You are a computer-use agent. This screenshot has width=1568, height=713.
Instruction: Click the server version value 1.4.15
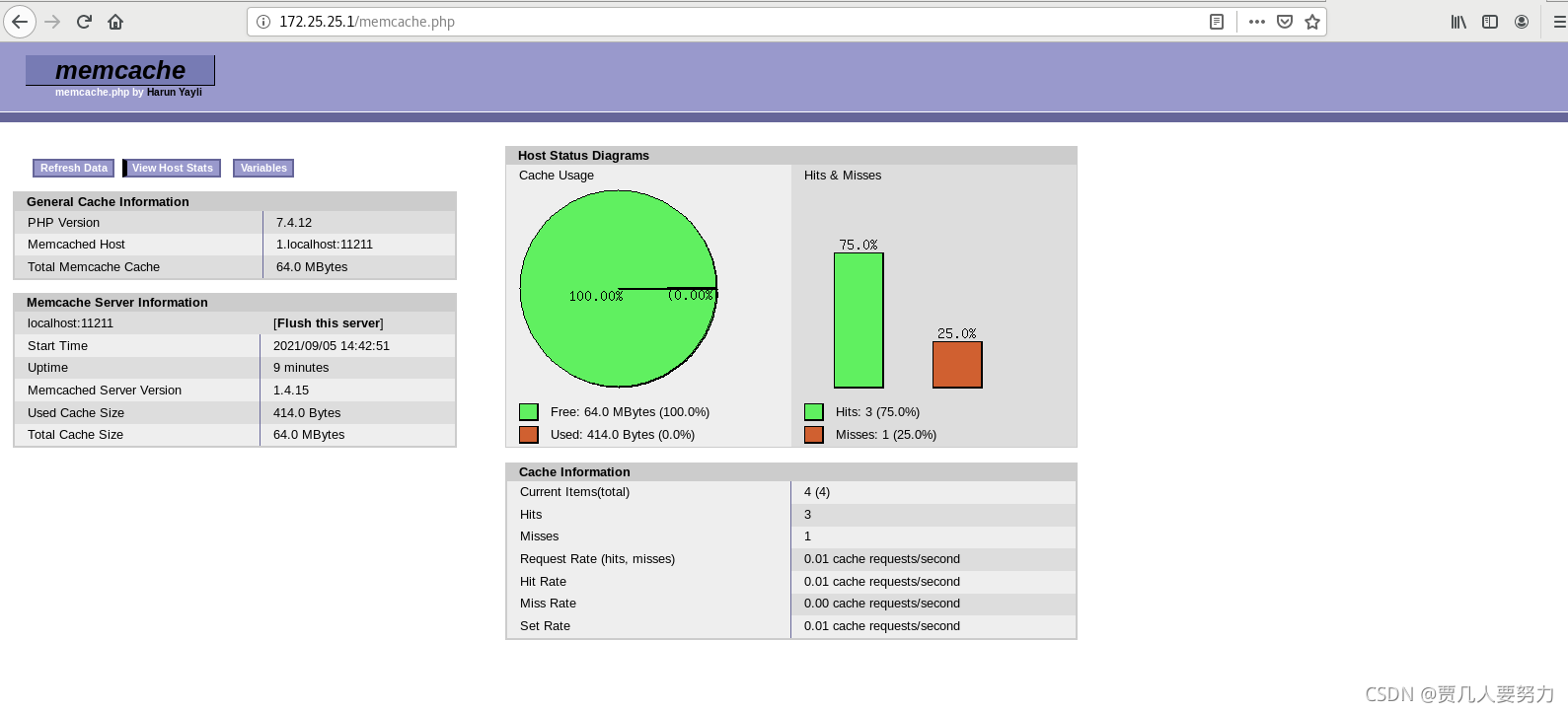pos(291,391)
